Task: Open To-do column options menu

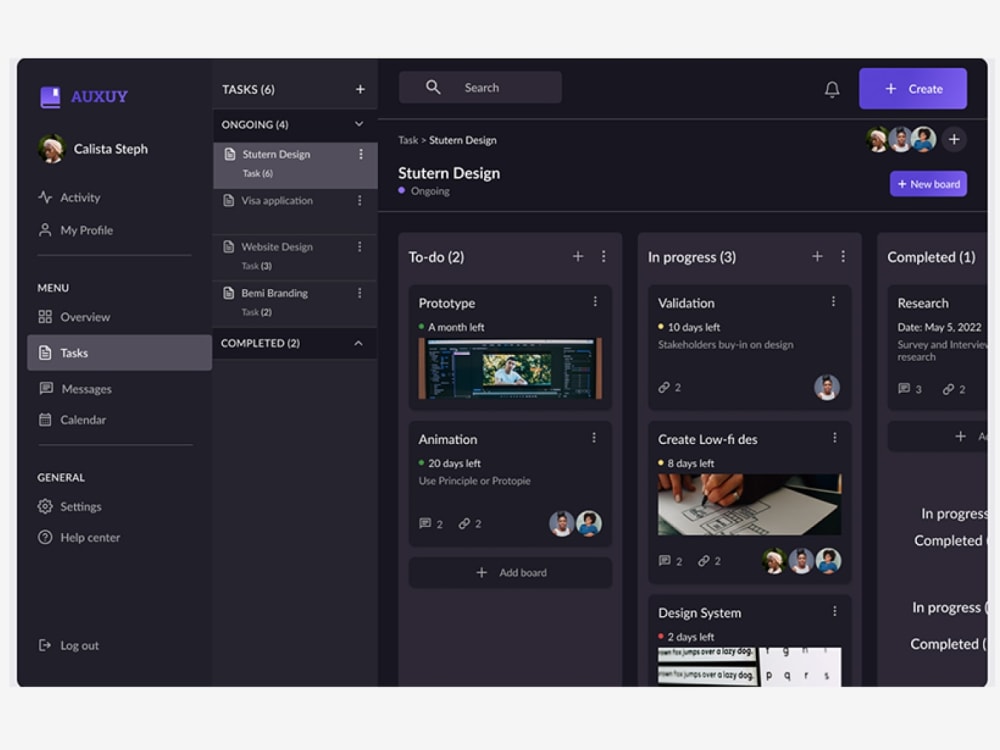Action: coord(603,256)
